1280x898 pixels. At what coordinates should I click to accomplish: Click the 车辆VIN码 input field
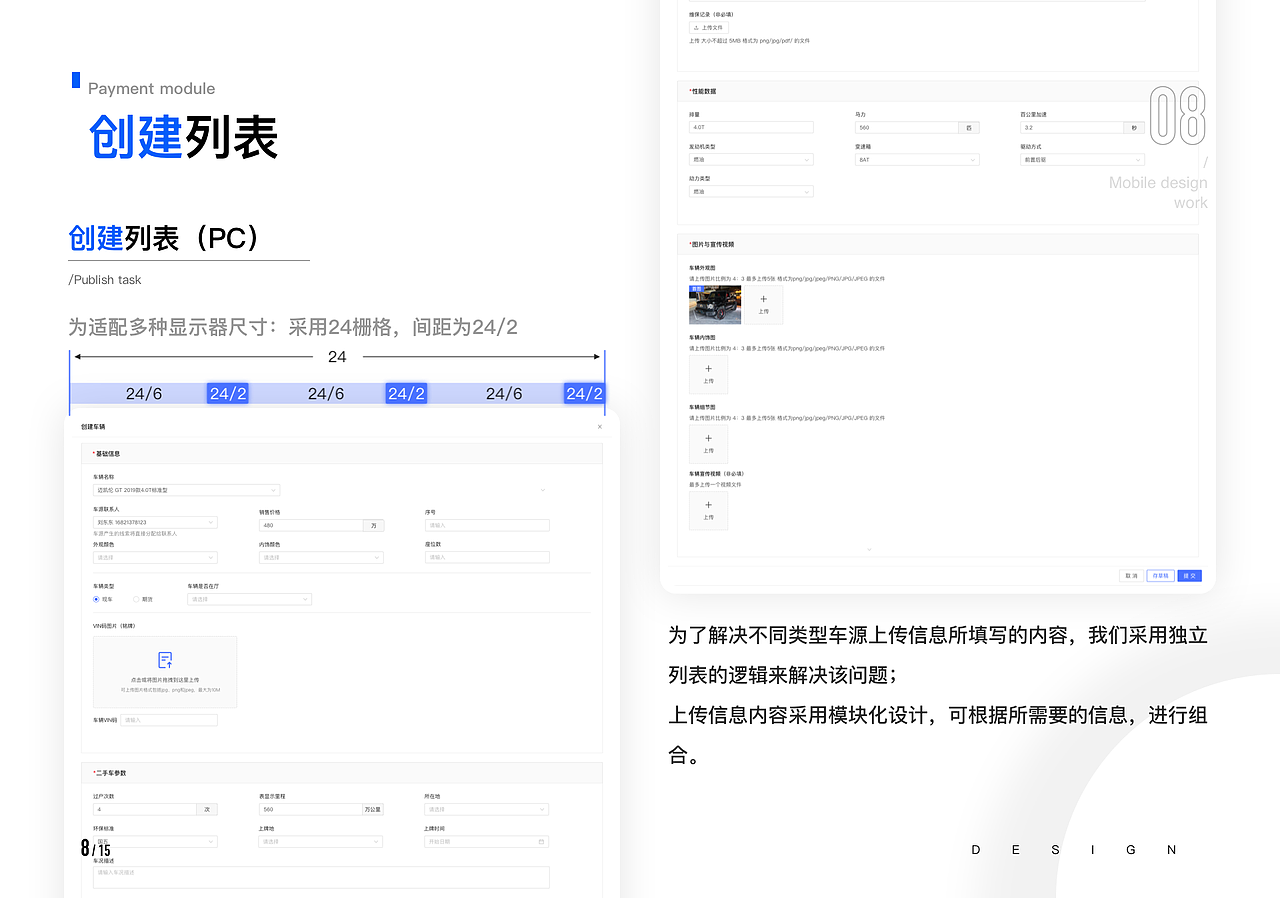pyautogui.click(x=169, y=719)
